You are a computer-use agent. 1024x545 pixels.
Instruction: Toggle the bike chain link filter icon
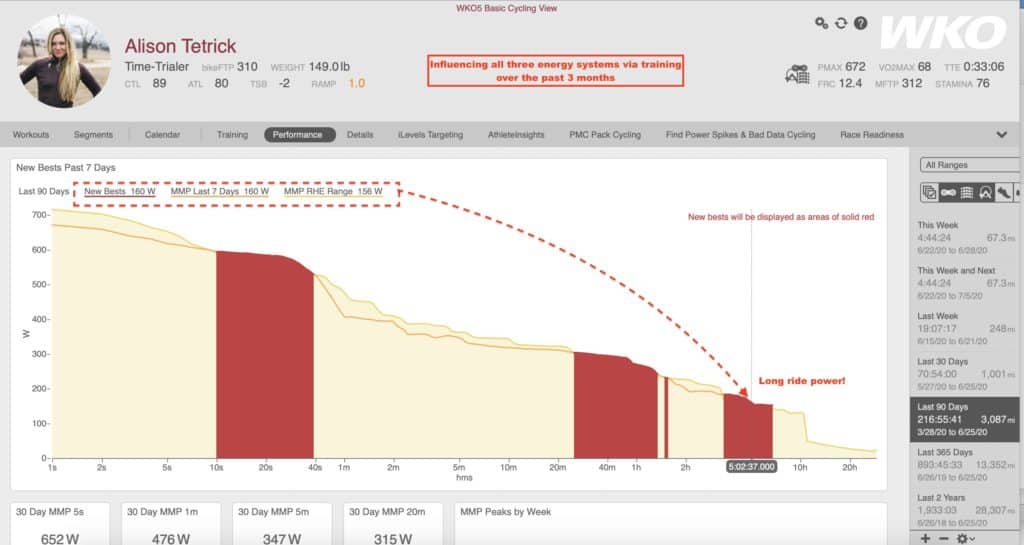pos(948,193)
